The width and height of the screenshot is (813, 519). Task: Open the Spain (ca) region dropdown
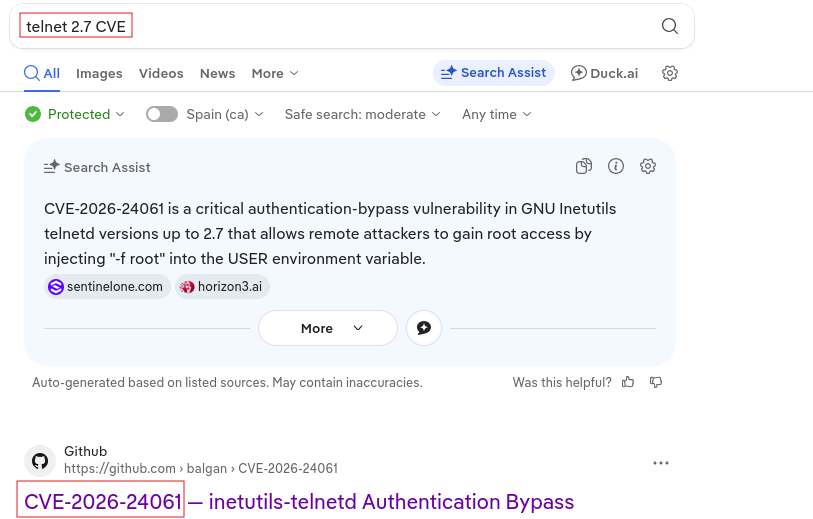click(225, 114)
